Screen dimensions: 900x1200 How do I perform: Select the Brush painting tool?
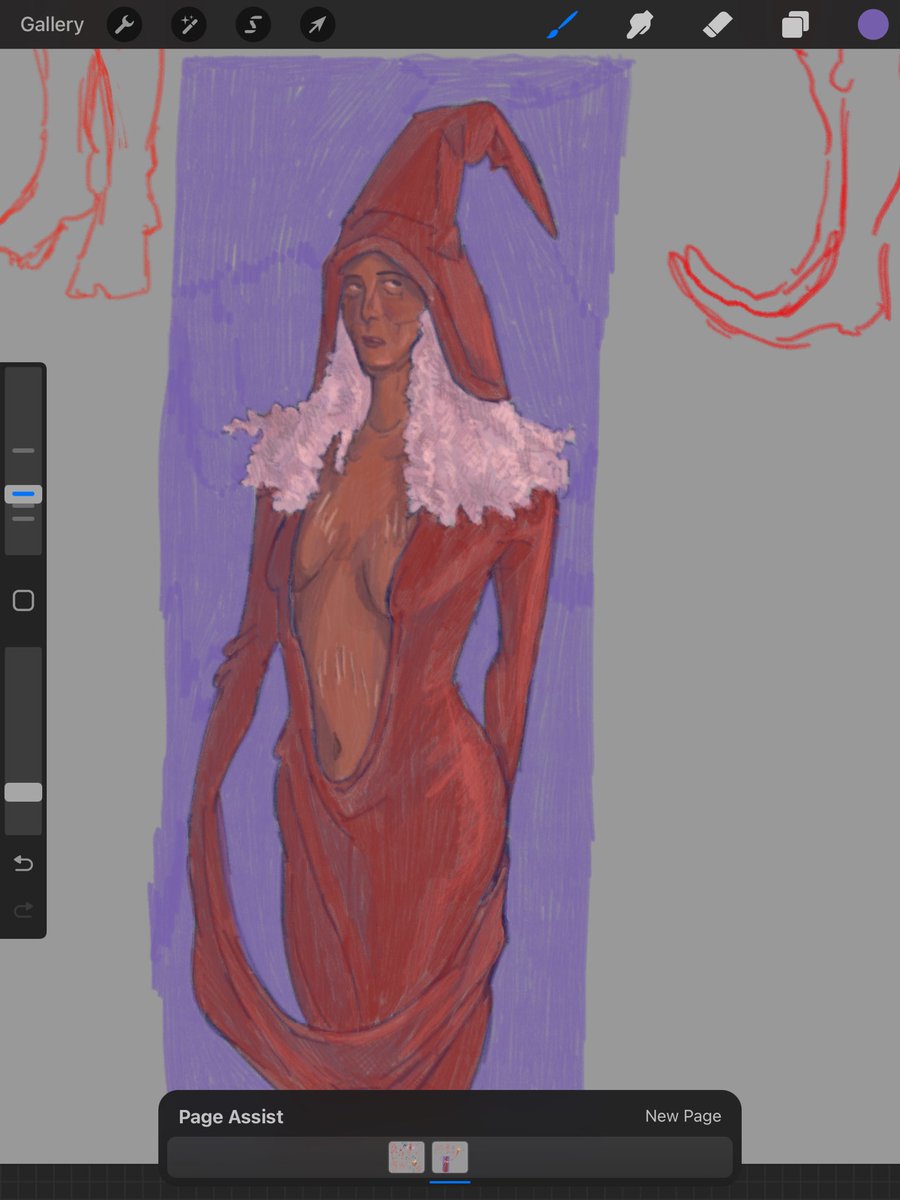pos(561,24)
